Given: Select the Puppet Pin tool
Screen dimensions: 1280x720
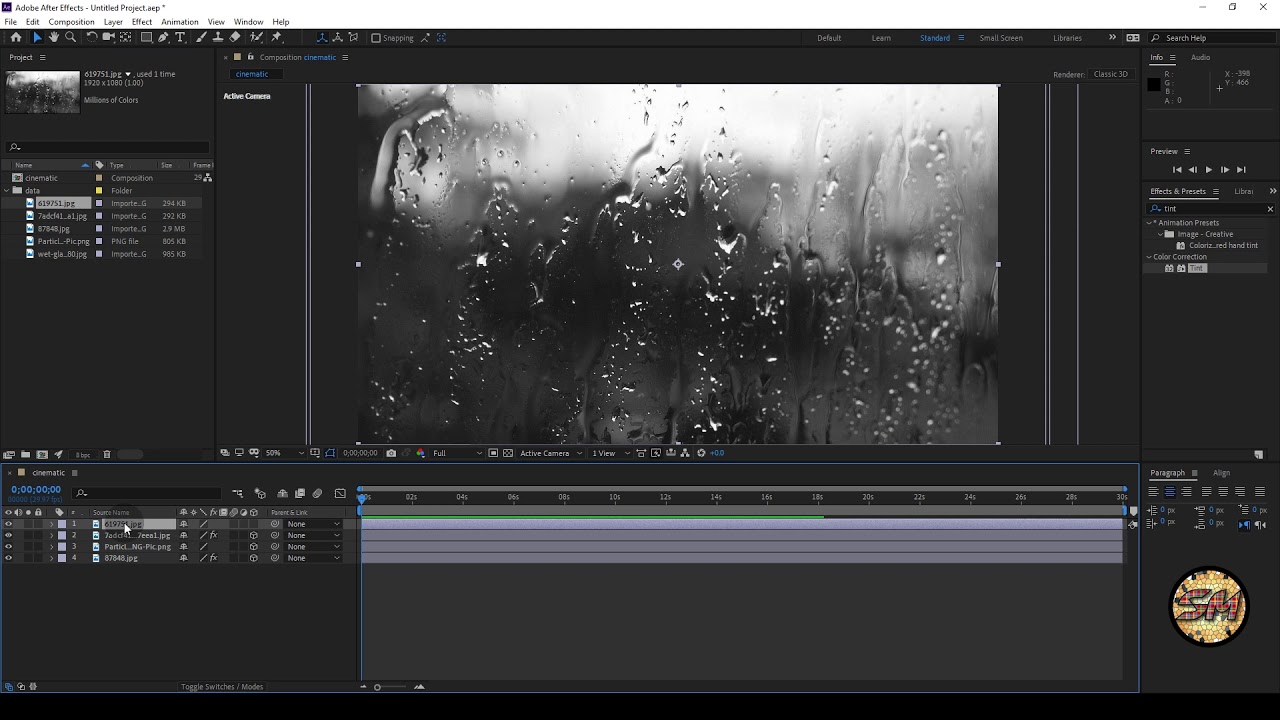Looking at the screenshot, I should pyautogui.click(x=277, y=38).
